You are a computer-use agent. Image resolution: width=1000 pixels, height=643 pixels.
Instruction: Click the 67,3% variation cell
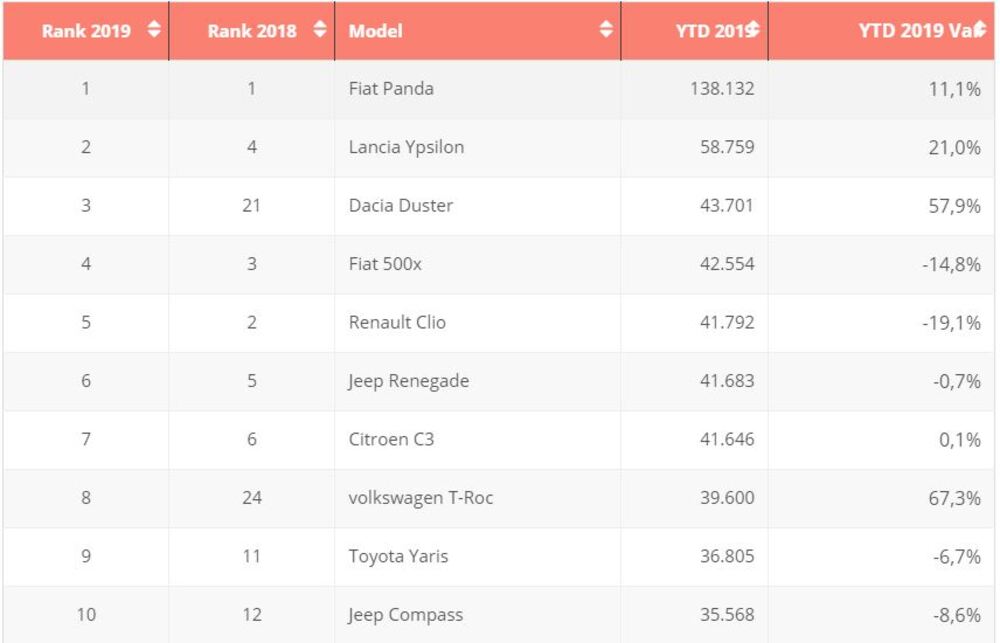(954, 498)
